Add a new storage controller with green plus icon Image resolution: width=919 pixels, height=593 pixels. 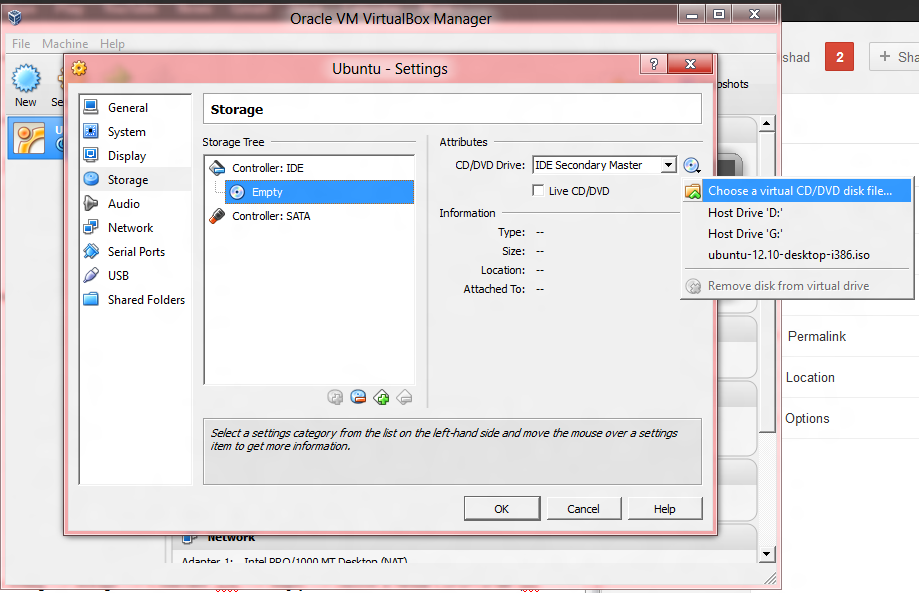(381, 396)
